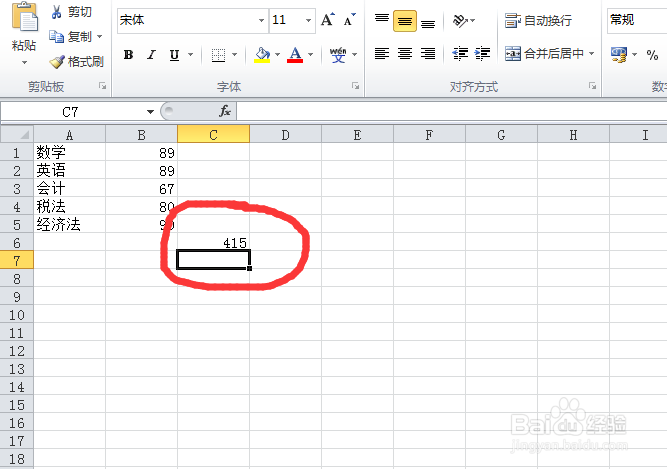Select row 7 header

pyautogui.click(x=17, y=260)
